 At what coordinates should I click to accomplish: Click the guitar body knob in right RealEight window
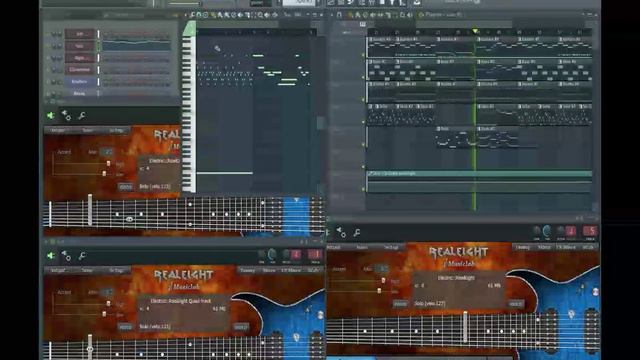596,292
